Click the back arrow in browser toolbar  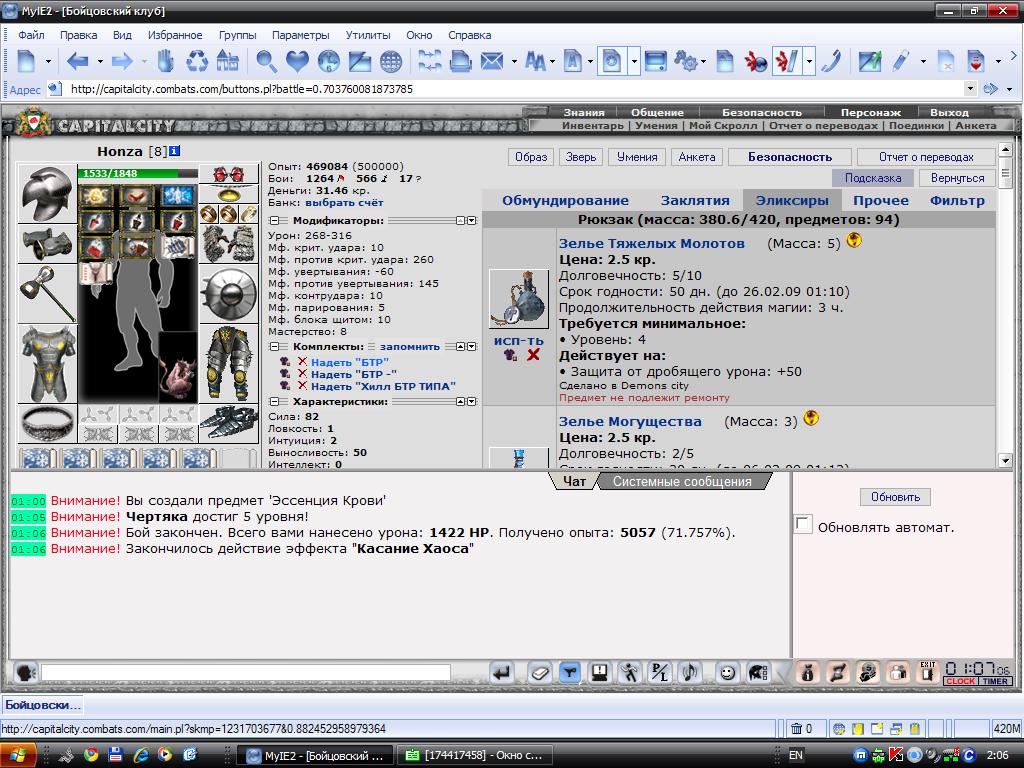point(77,62)
